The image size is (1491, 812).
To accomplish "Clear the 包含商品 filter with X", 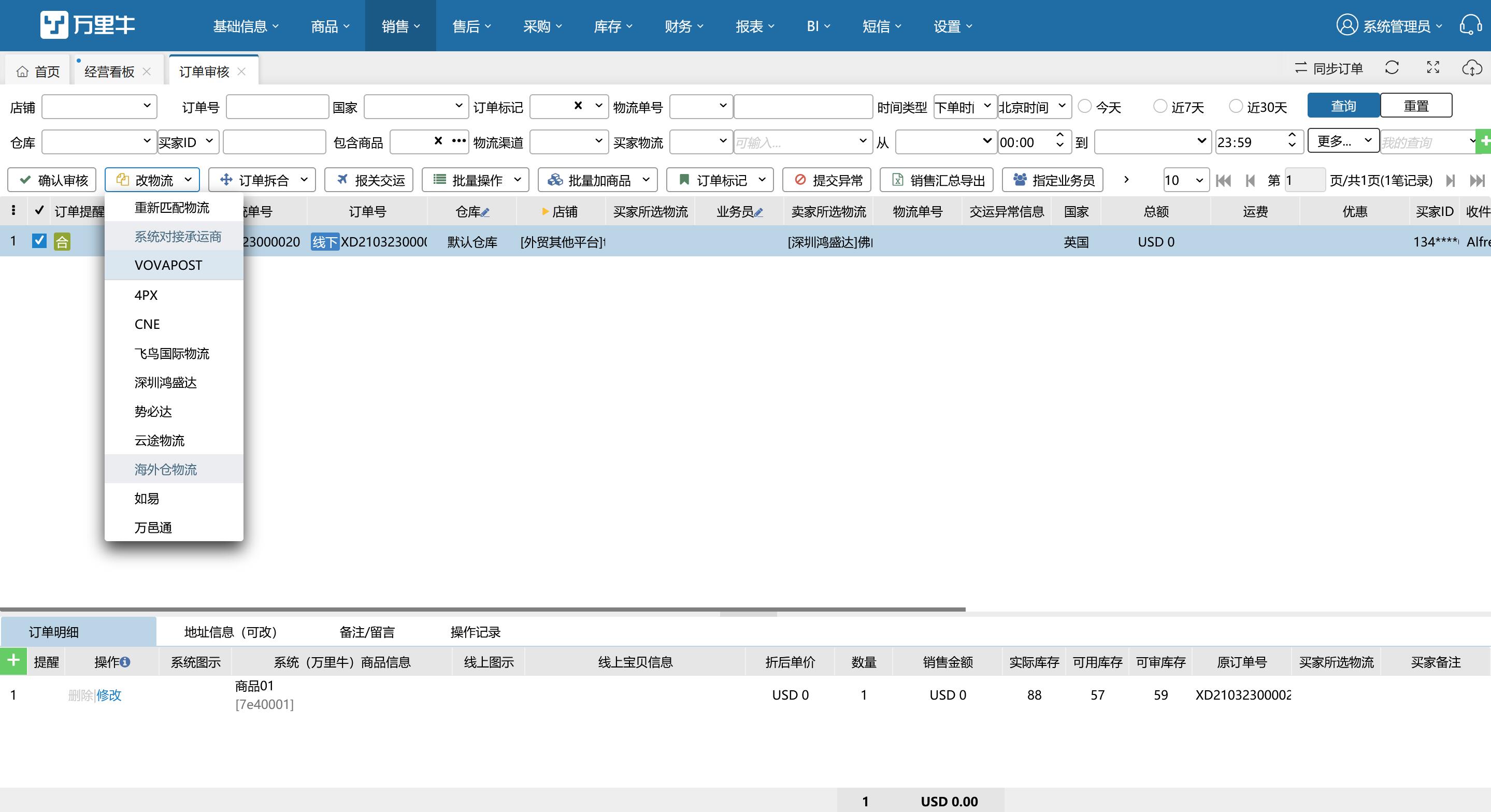I will point(438,141).
